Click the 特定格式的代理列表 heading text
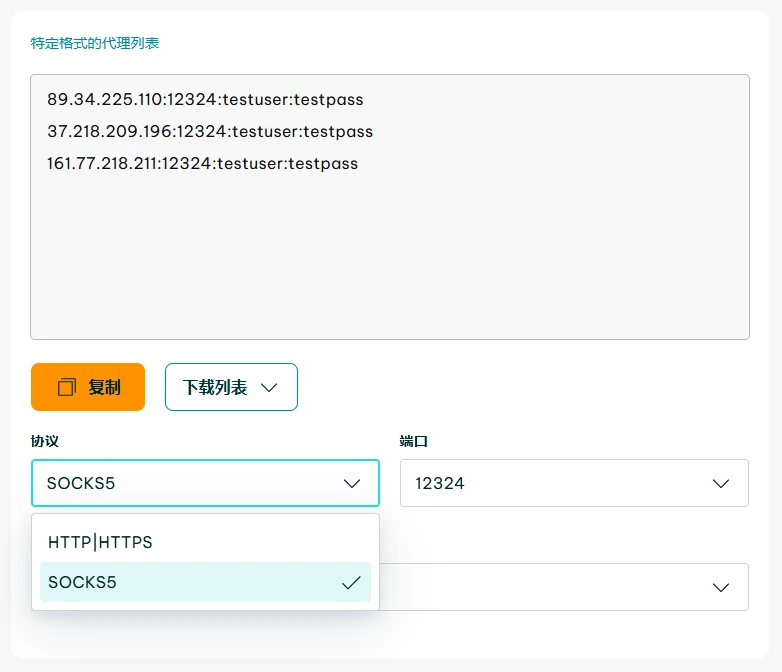Viewport: 782px width, 672px height. click(95, 43)
